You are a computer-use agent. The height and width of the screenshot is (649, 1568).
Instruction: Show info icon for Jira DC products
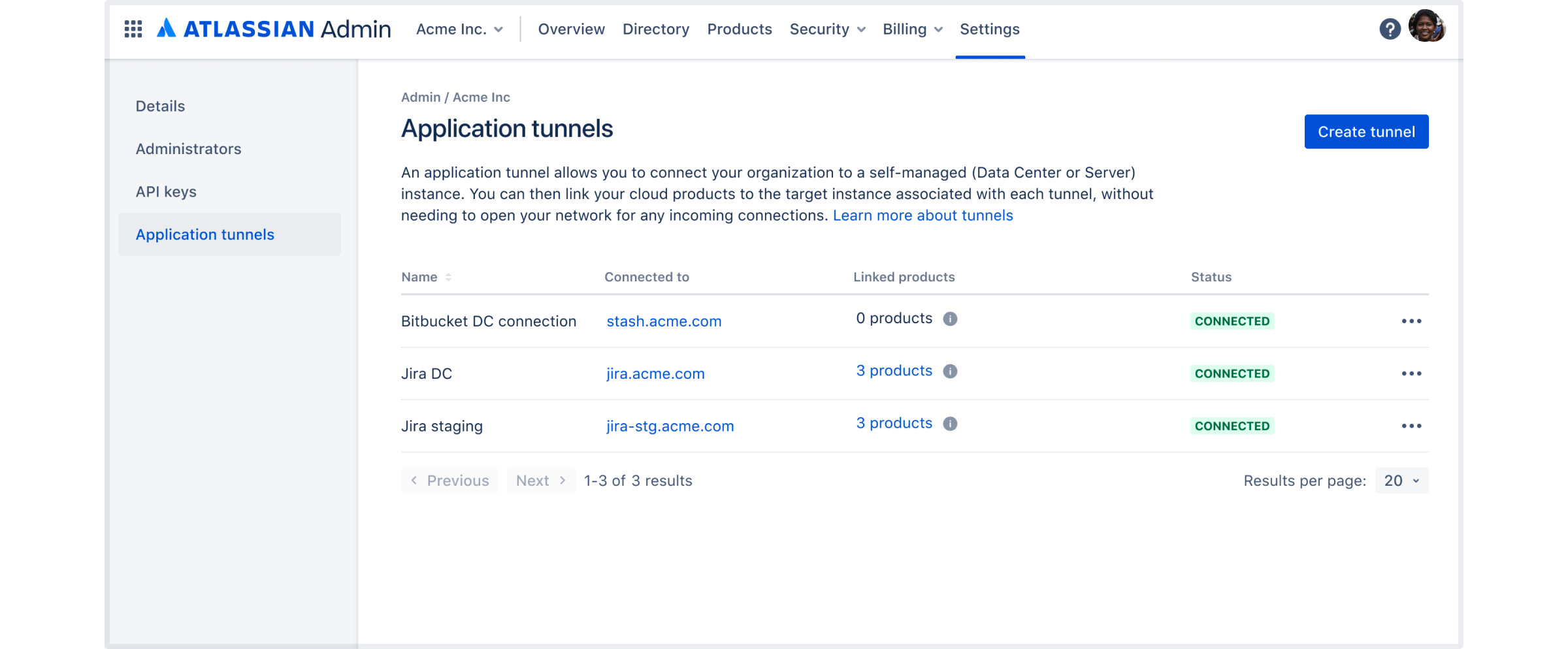click(x=951, y=371)
